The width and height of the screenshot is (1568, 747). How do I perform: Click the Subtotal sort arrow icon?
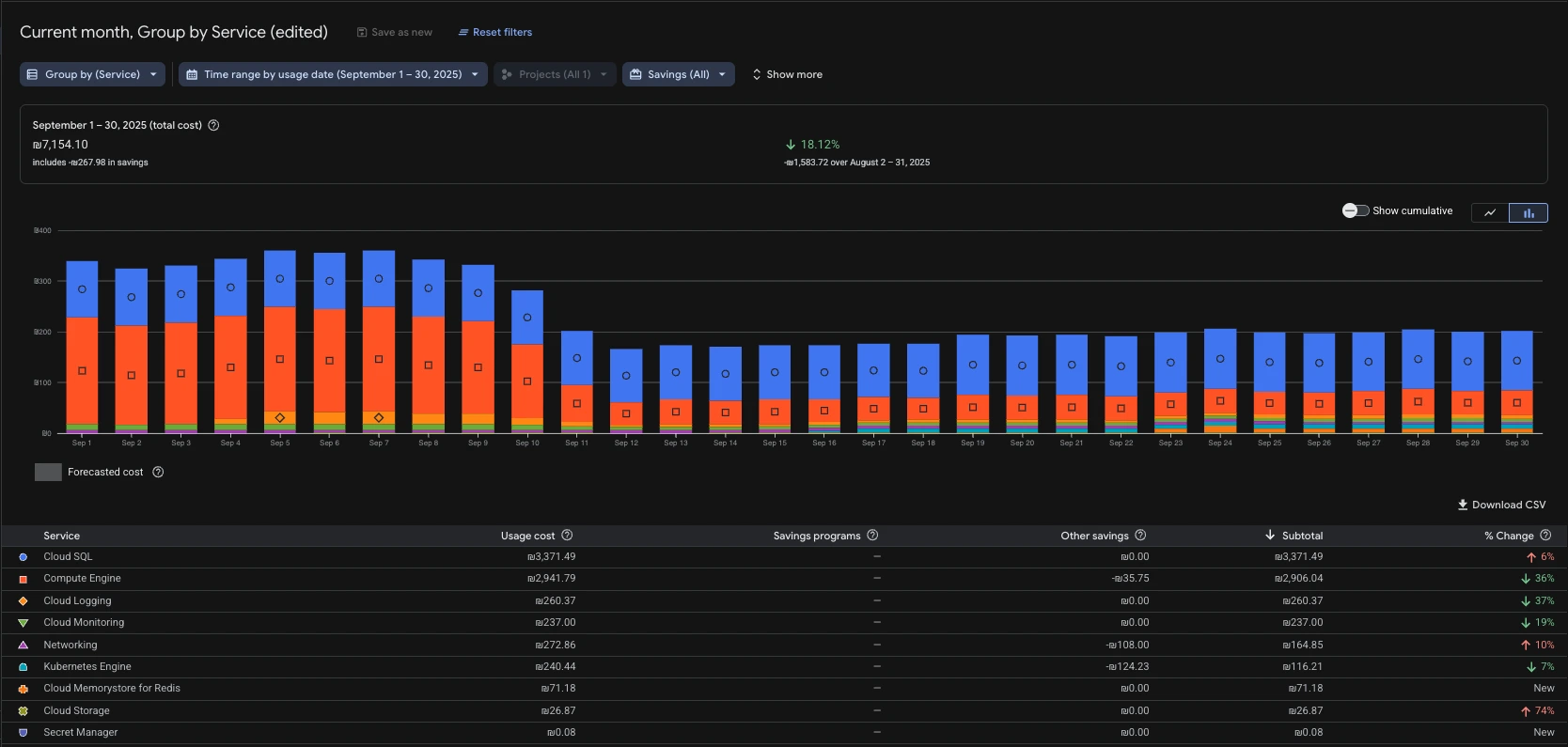(1270, 536)
